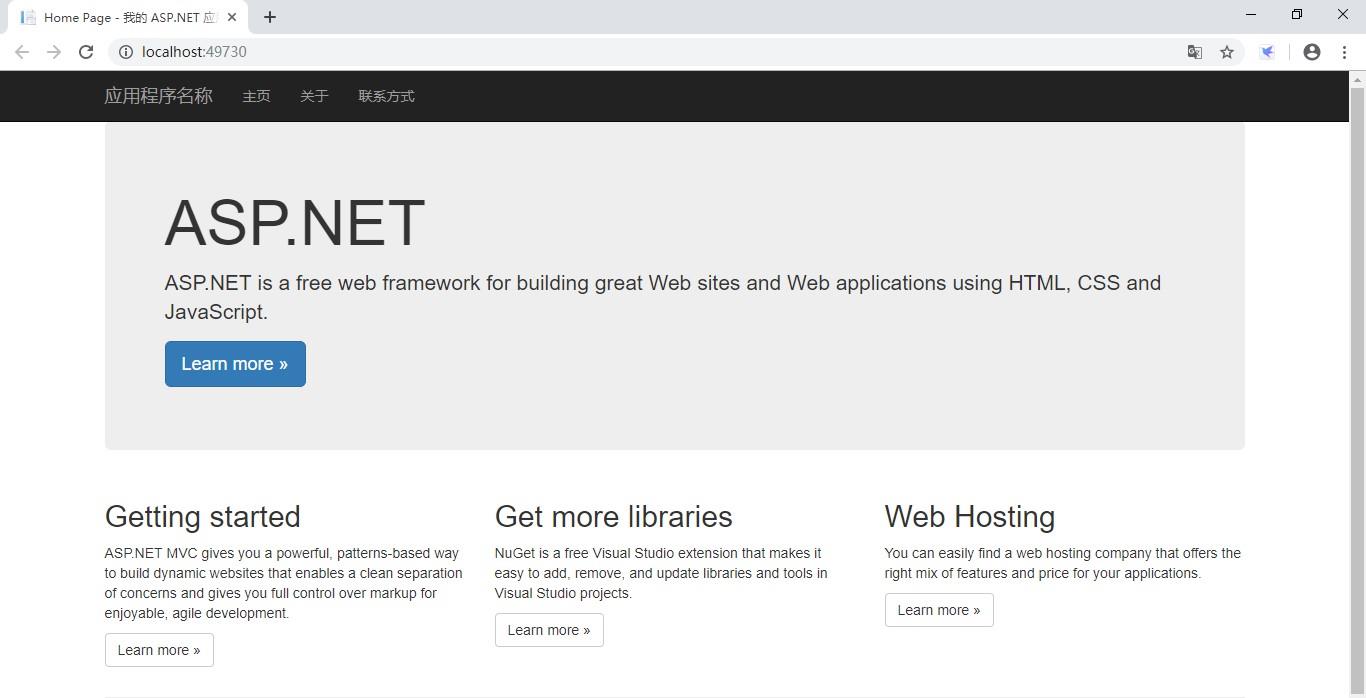Click Learn more under Web Hosting
Viewport: 1366px width, 698px height.
tap(939, 610)
